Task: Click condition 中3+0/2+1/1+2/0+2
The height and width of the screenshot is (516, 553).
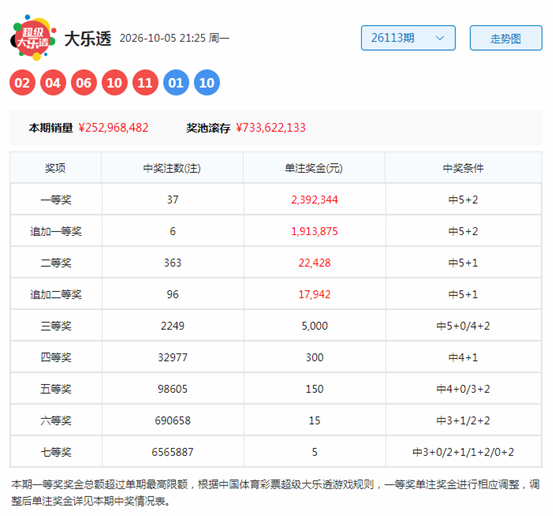Action: click(463, 452)
